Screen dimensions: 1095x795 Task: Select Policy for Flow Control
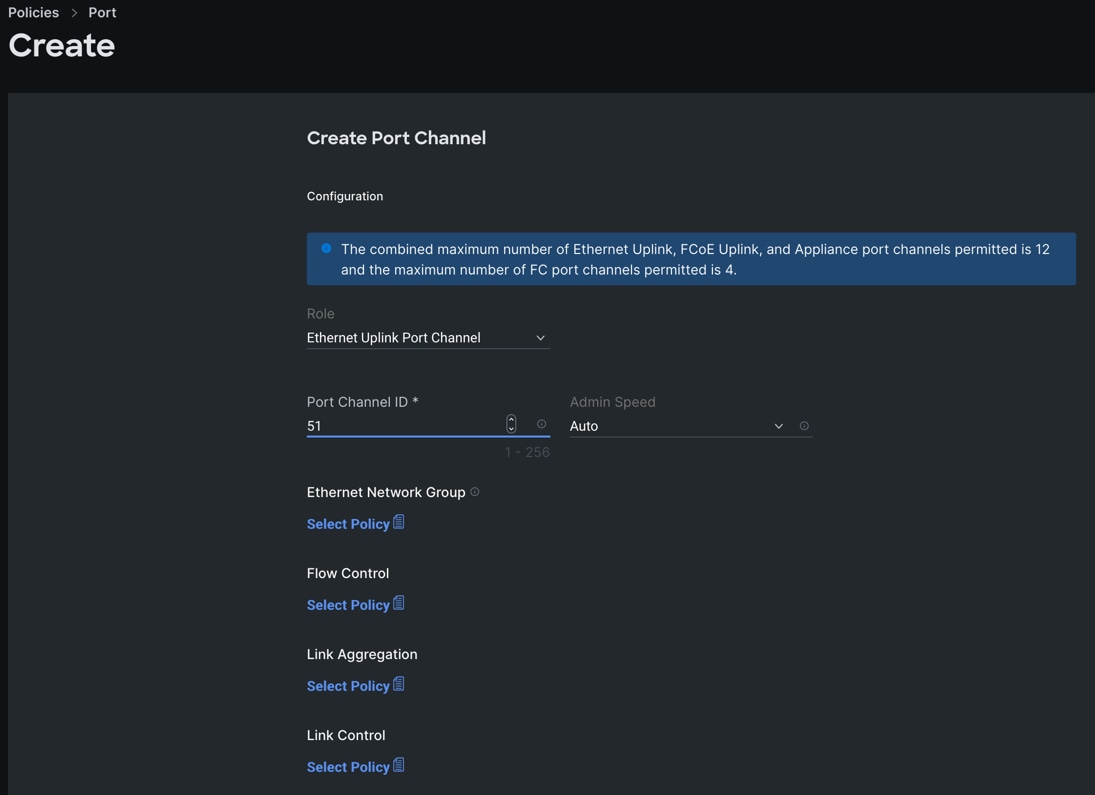348,605
